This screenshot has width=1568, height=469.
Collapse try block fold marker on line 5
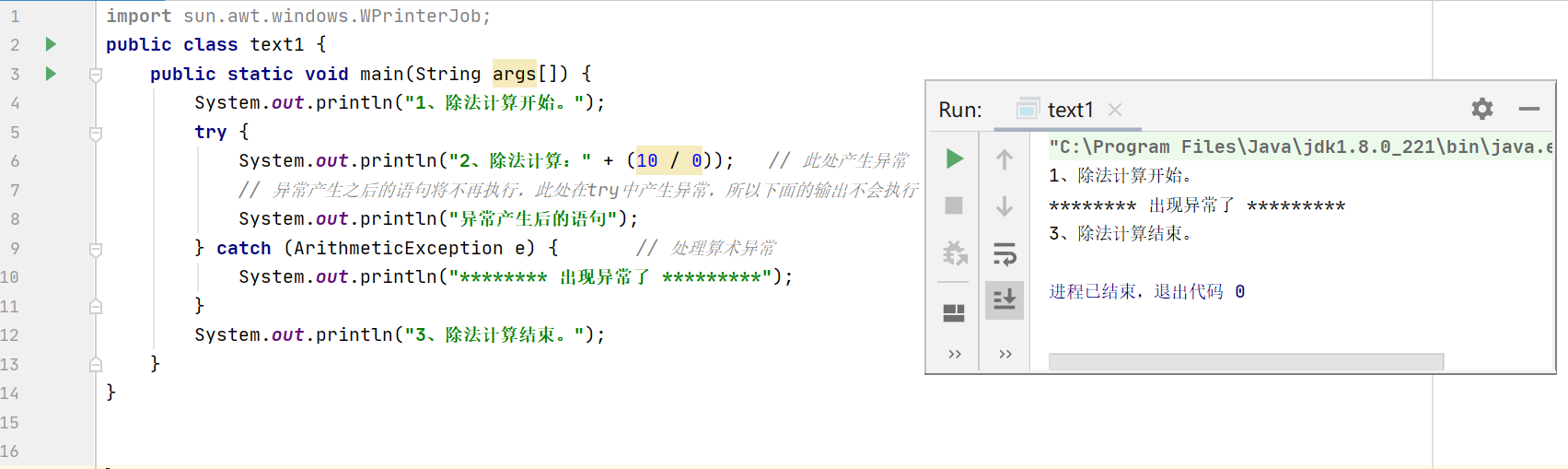pyautogui.click(x=96, y=133)
